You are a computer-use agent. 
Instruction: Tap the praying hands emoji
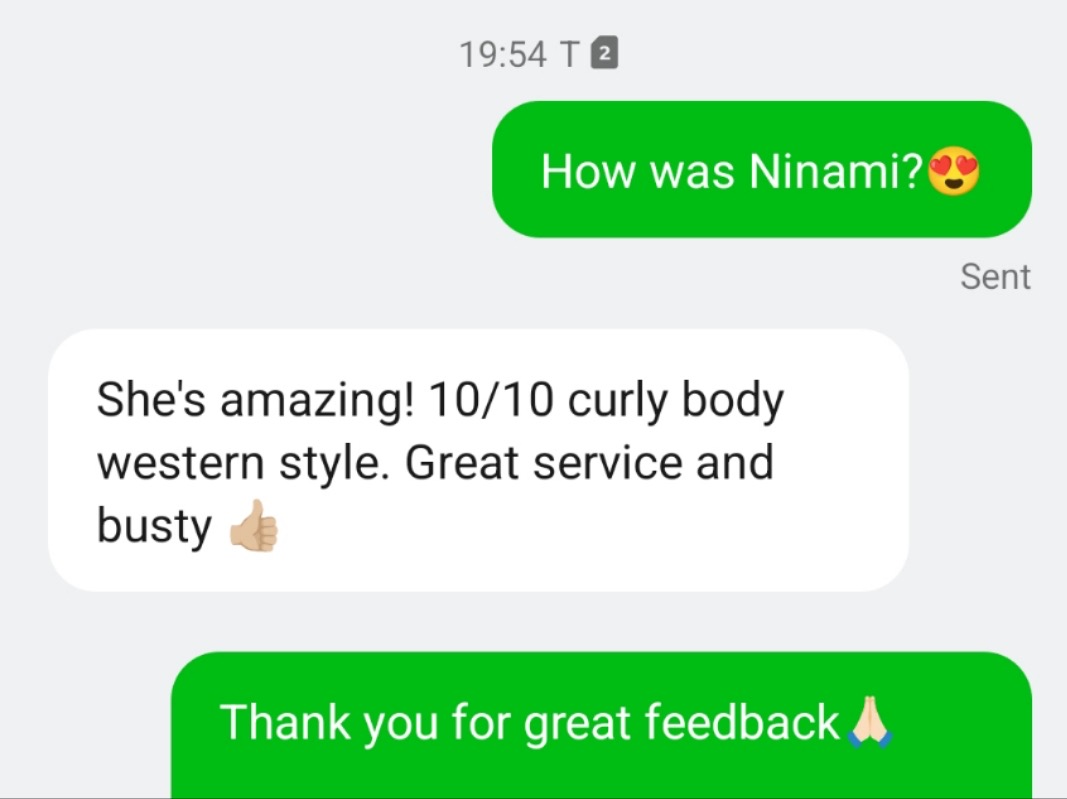click(868, 721)
